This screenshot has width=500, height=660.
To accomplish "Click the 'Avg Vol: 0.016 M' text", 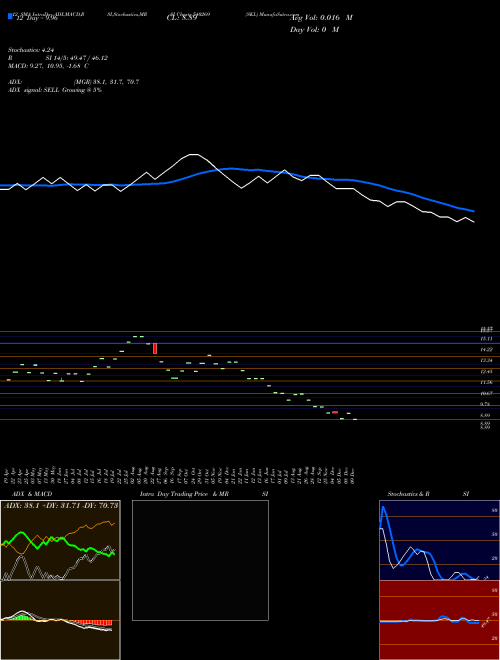I will click(x=322, y=18).
